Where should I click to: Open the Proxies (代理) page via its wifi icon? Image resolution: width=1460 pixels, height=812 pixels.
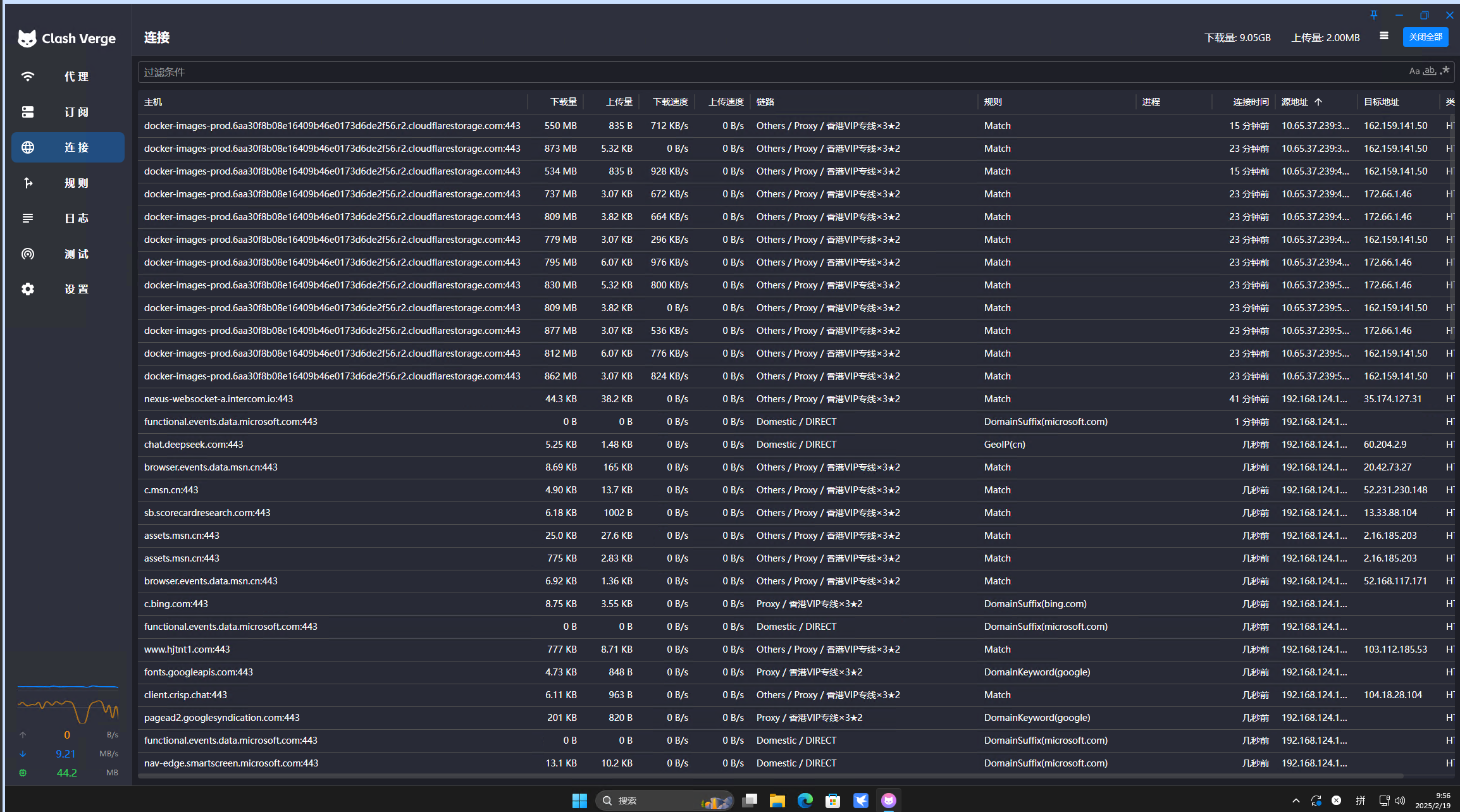coord(28,77)
